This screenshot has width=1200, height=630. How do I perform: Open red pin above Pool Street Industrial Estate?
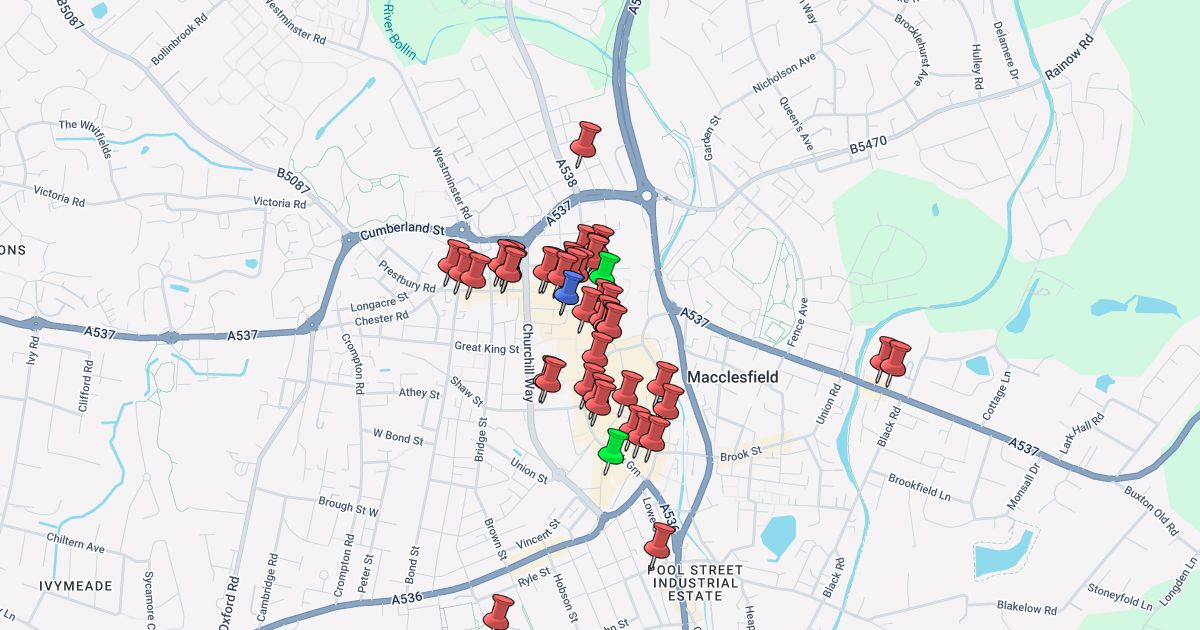point(660,540)
